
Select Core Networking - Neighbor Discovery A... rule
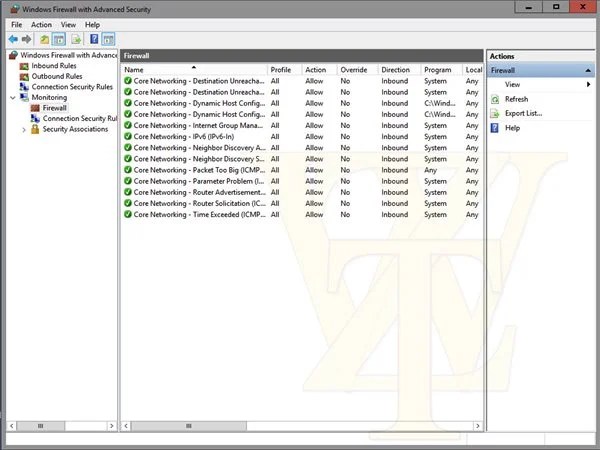[x=199, y=148]
